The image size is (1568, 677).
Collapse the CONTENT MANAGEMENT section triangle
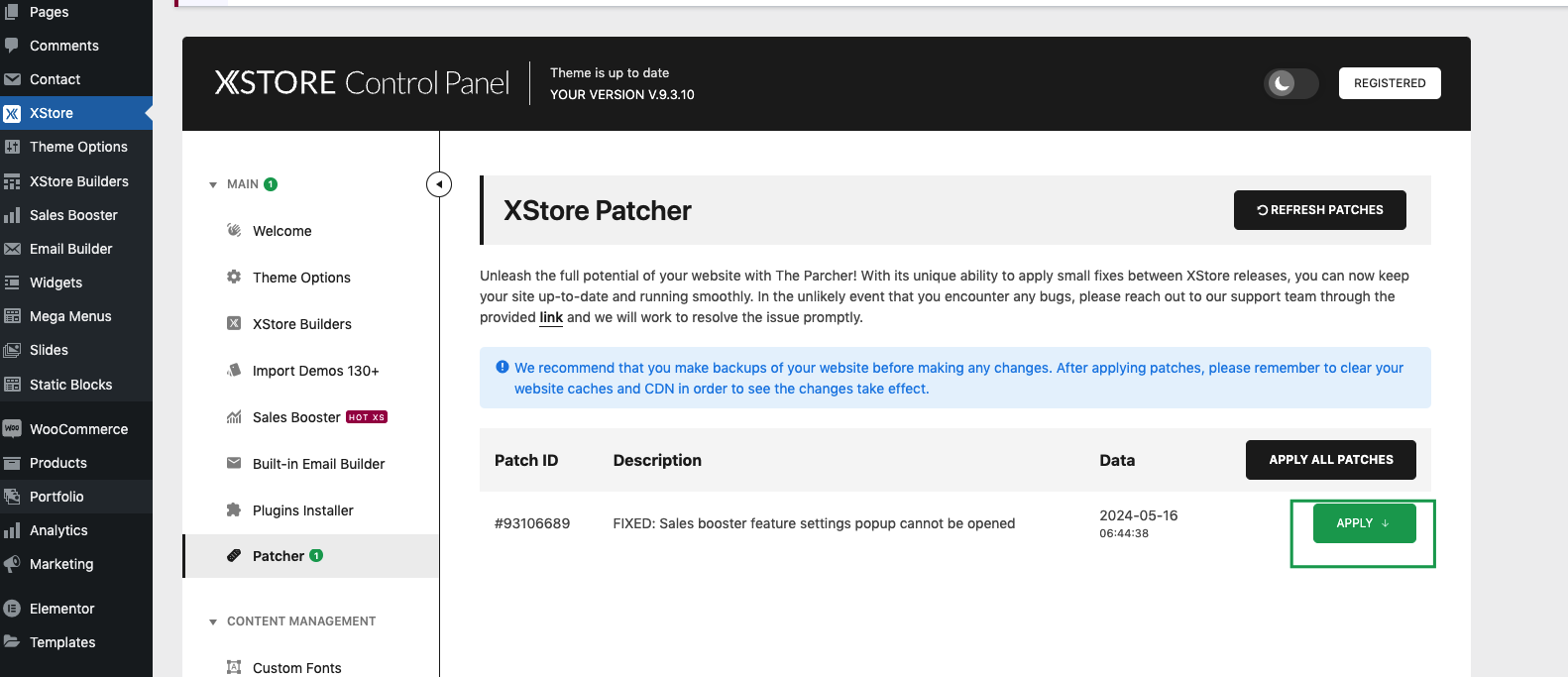213,622
